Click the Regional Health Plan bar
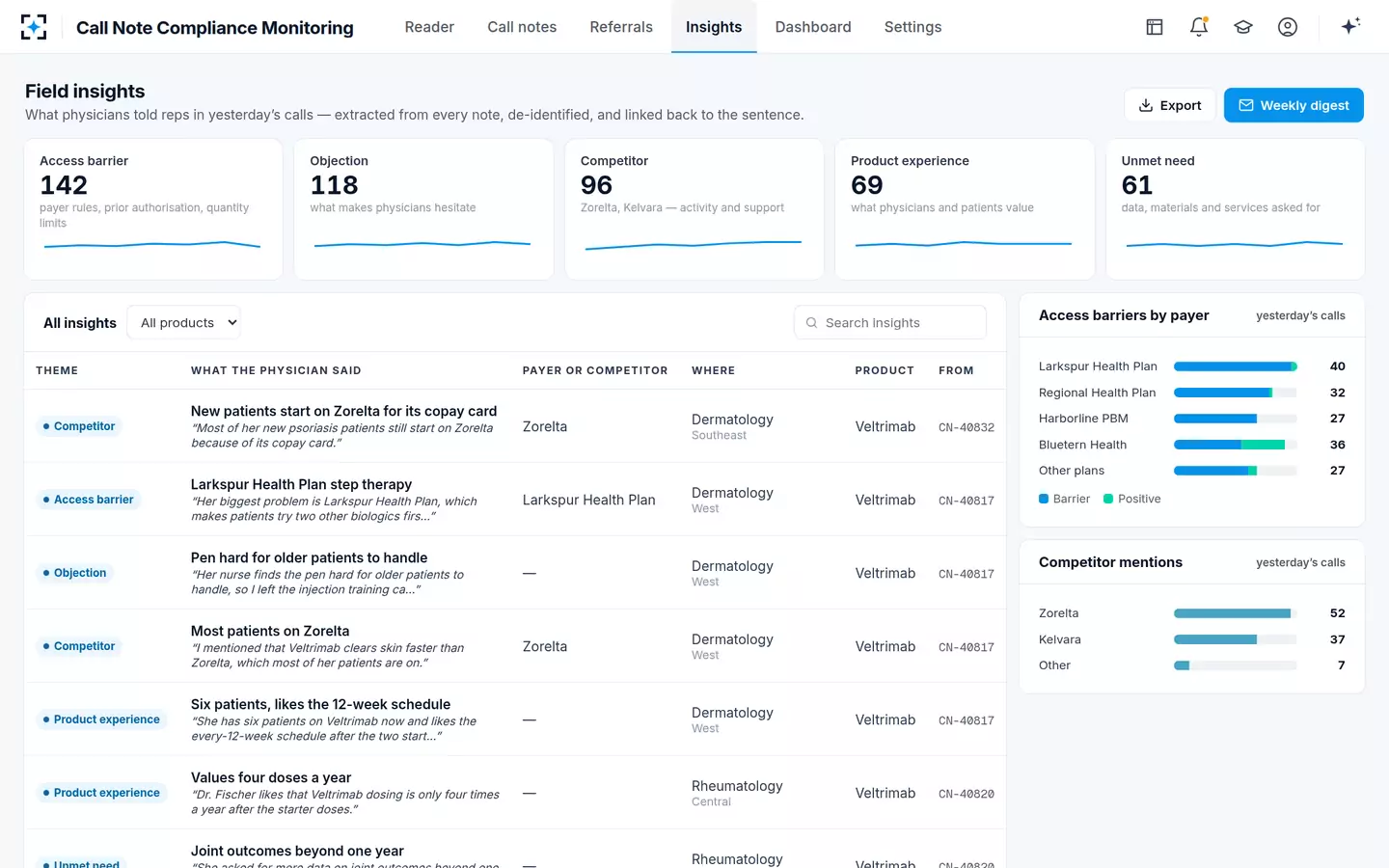 1236,393
